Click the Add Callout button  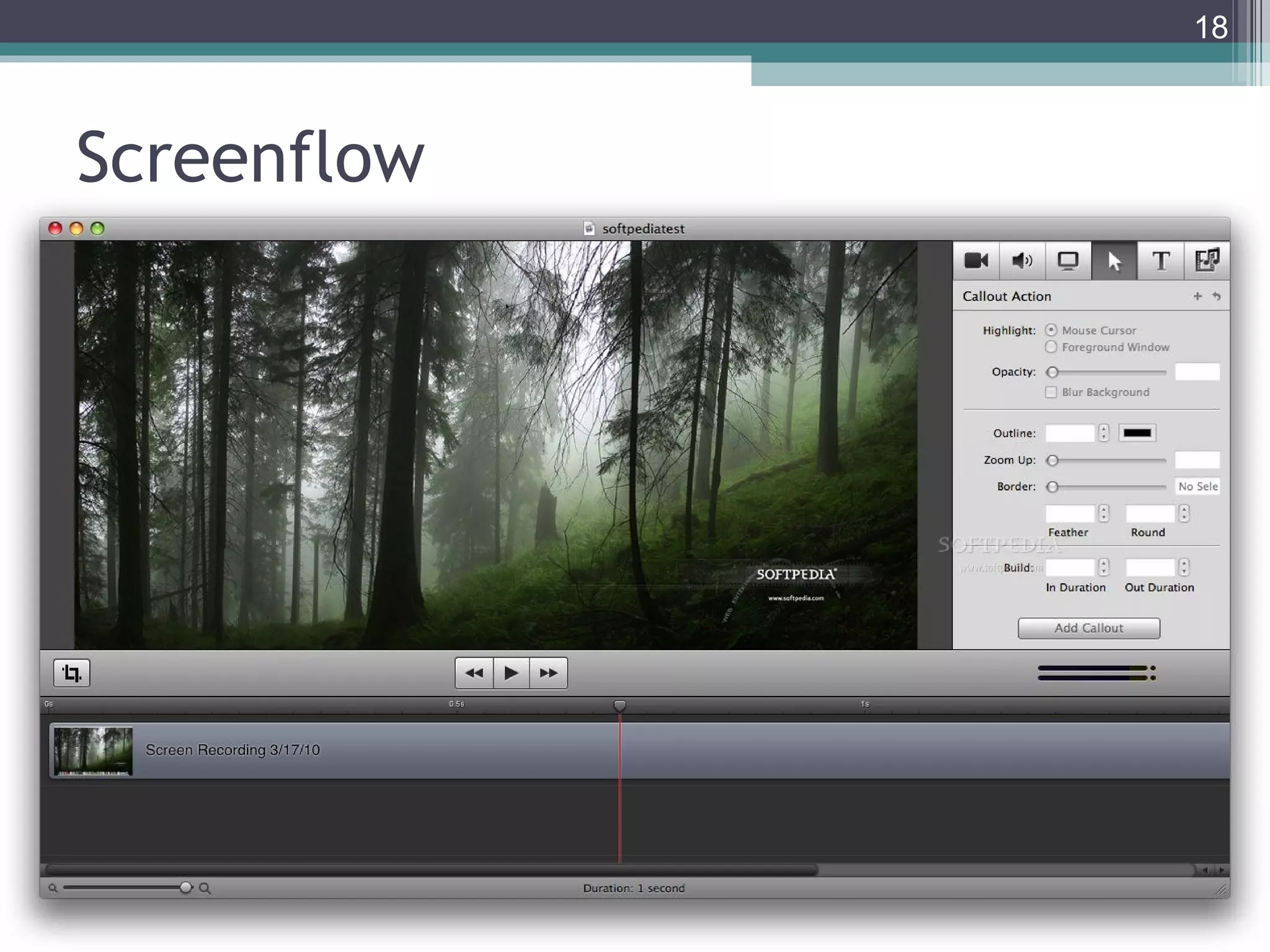point(1089,628)
